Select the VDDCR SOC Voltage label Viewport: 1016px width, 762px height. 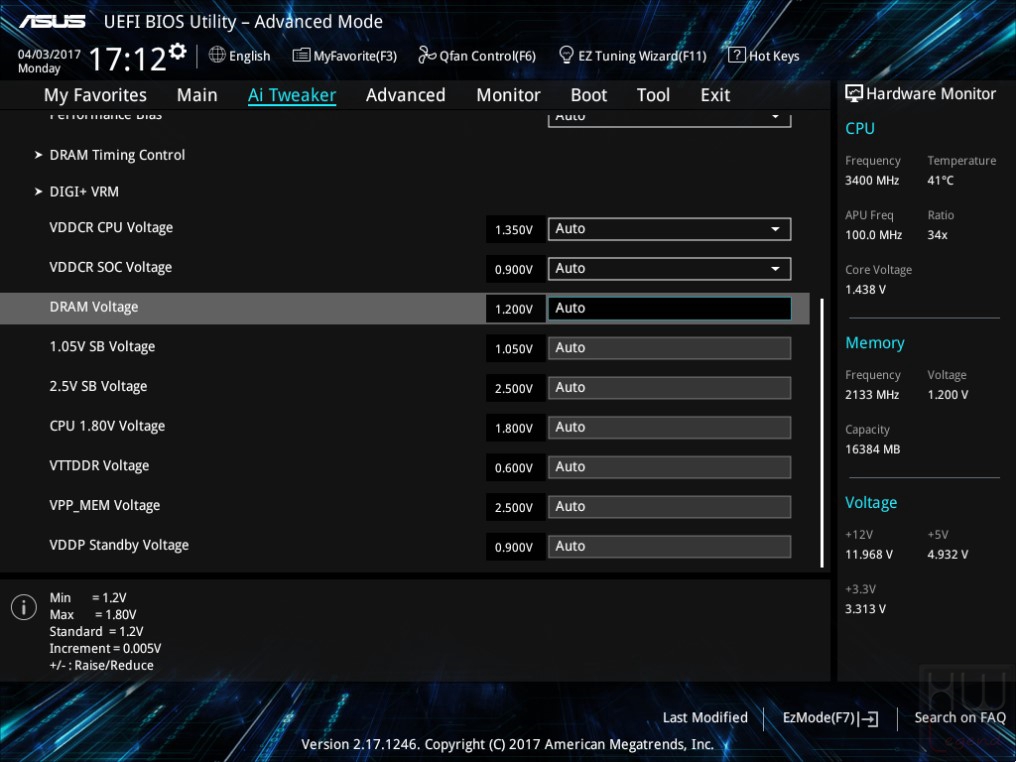[111, 267]
